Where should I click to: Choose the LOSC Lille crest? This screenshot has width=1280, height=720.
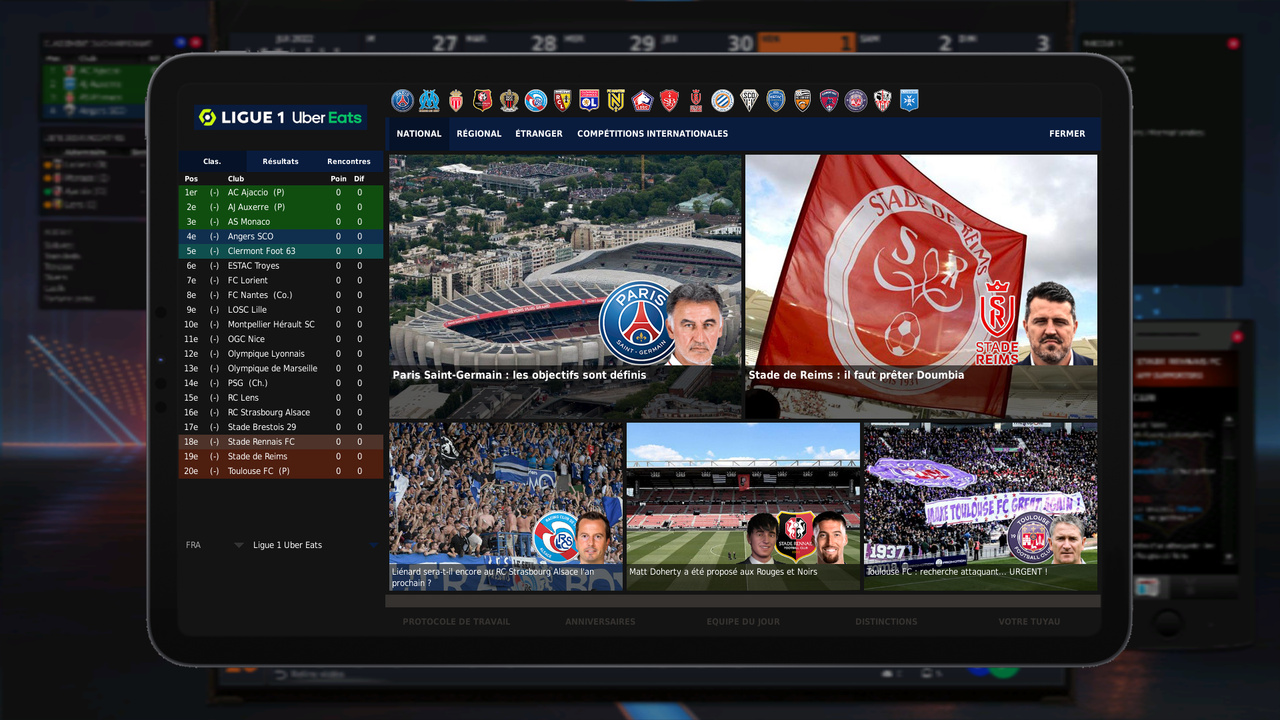tap(643, 100)
